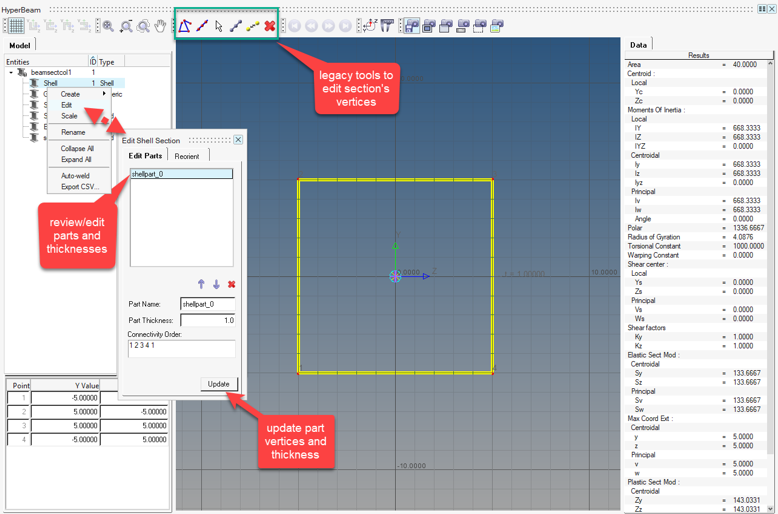The width and height of the screenshot is (778, 514).
Task: Select the triangle sketch vertices tool
Action: pyautogui.click(x=185, y=26)
